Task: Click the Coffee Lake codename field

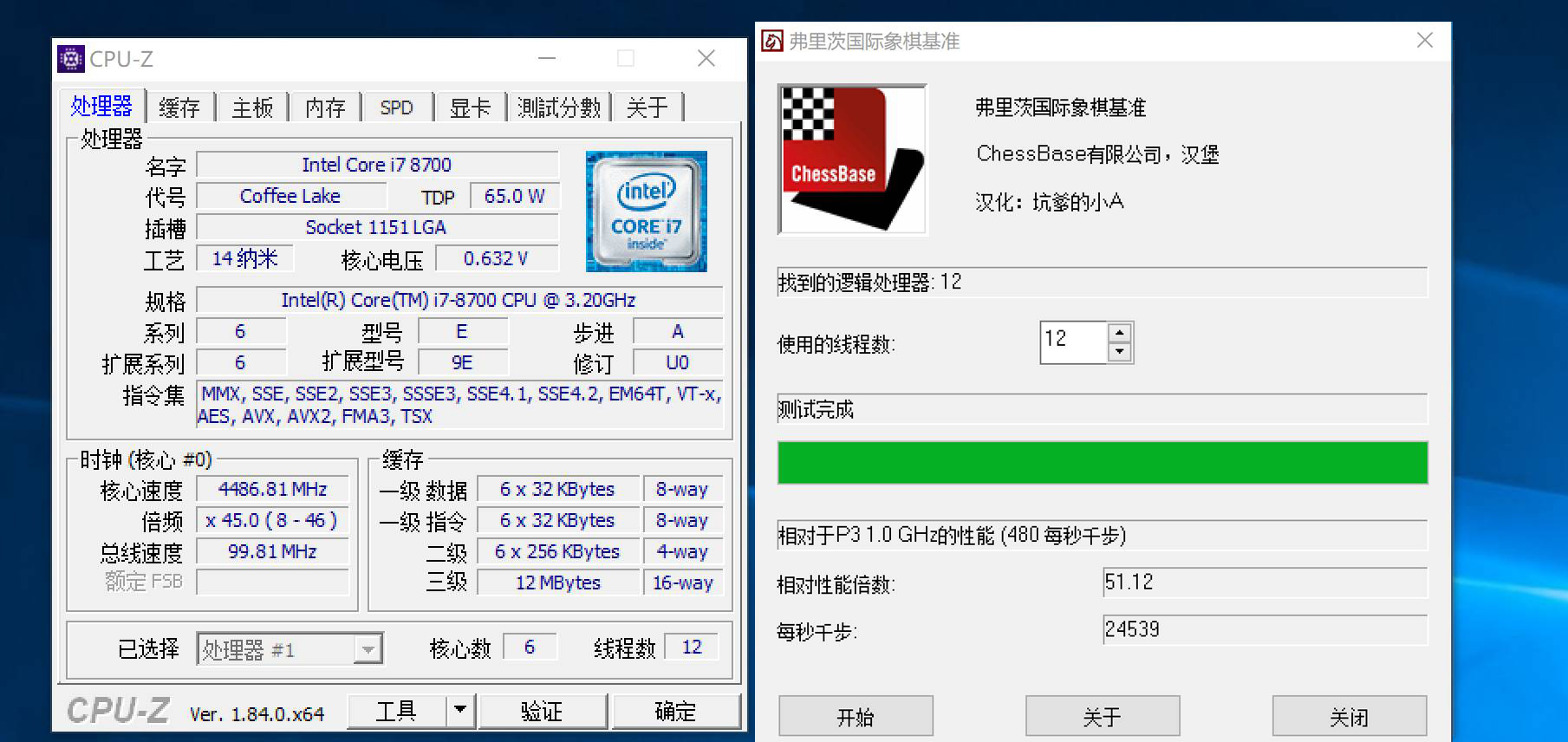Action: click(290, 196)
